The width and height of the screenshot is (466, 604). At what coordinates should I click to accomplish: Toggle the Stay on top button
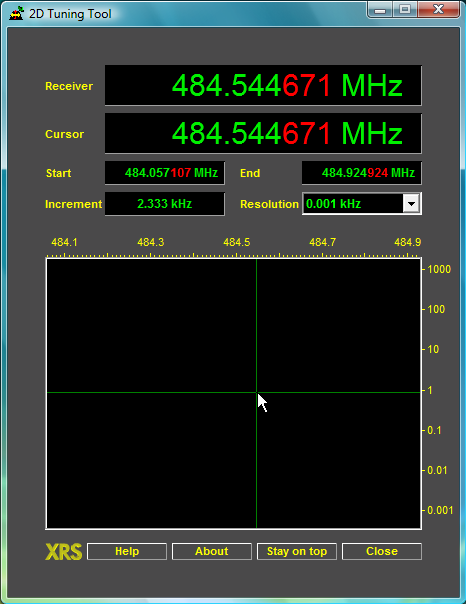point(297,551)
